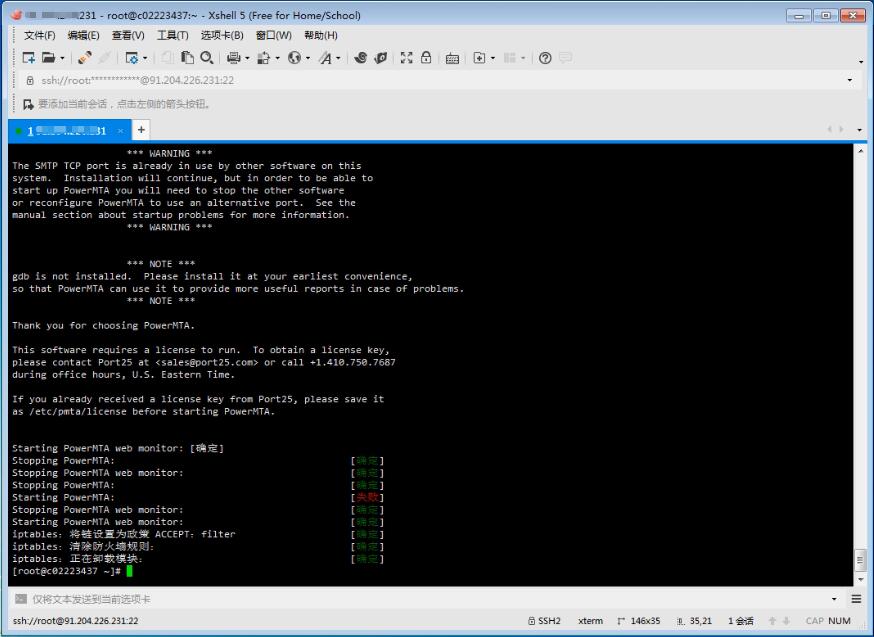Click the compose bar send-target icon
This screenshot has width=874, height=637.
coord(21,599)
